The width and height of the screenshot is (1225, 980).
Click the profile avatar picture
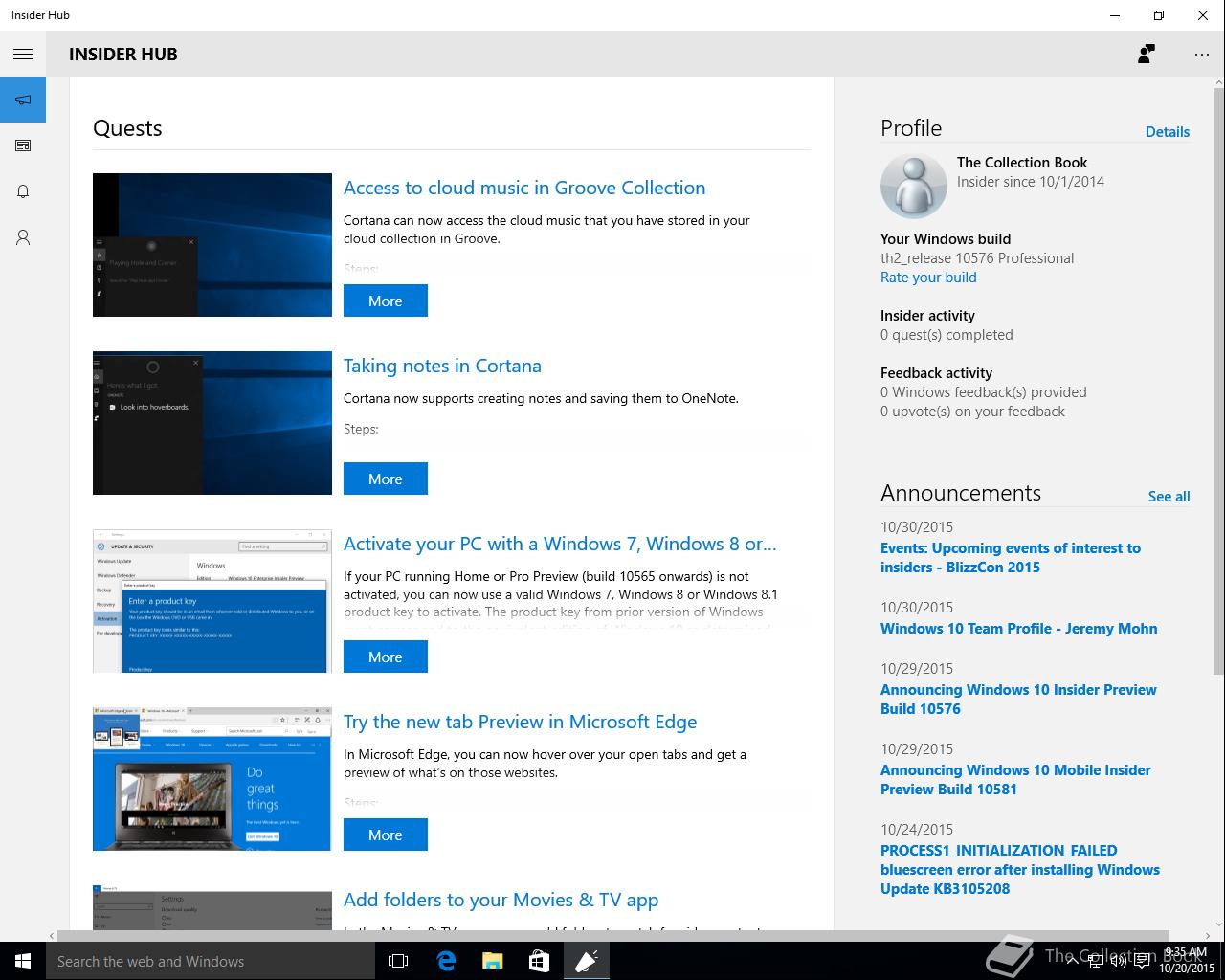click(913, 186)
